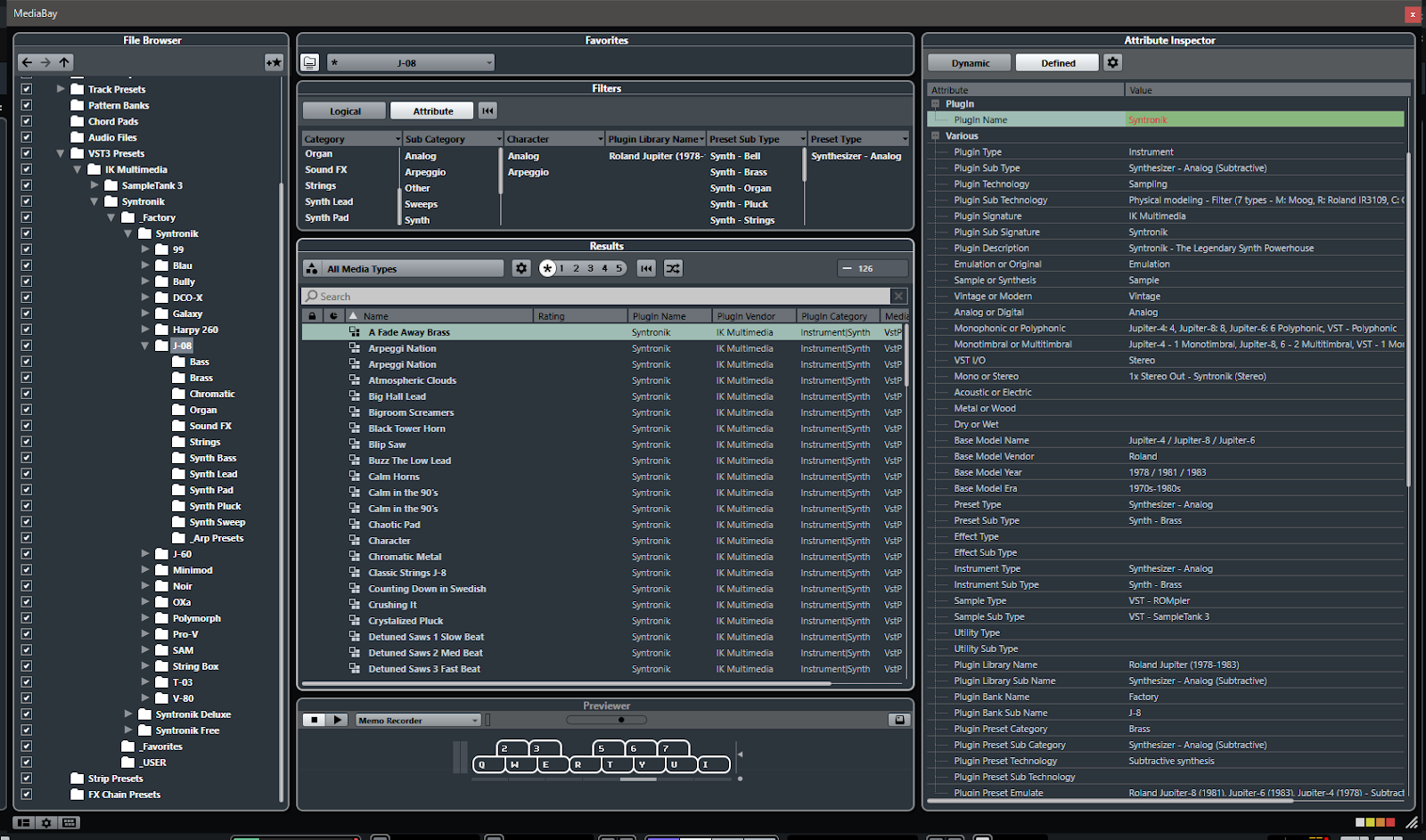Open Results settings gear icon
The width and height of the screenshot is (1426, 840).
click(521, 268)
